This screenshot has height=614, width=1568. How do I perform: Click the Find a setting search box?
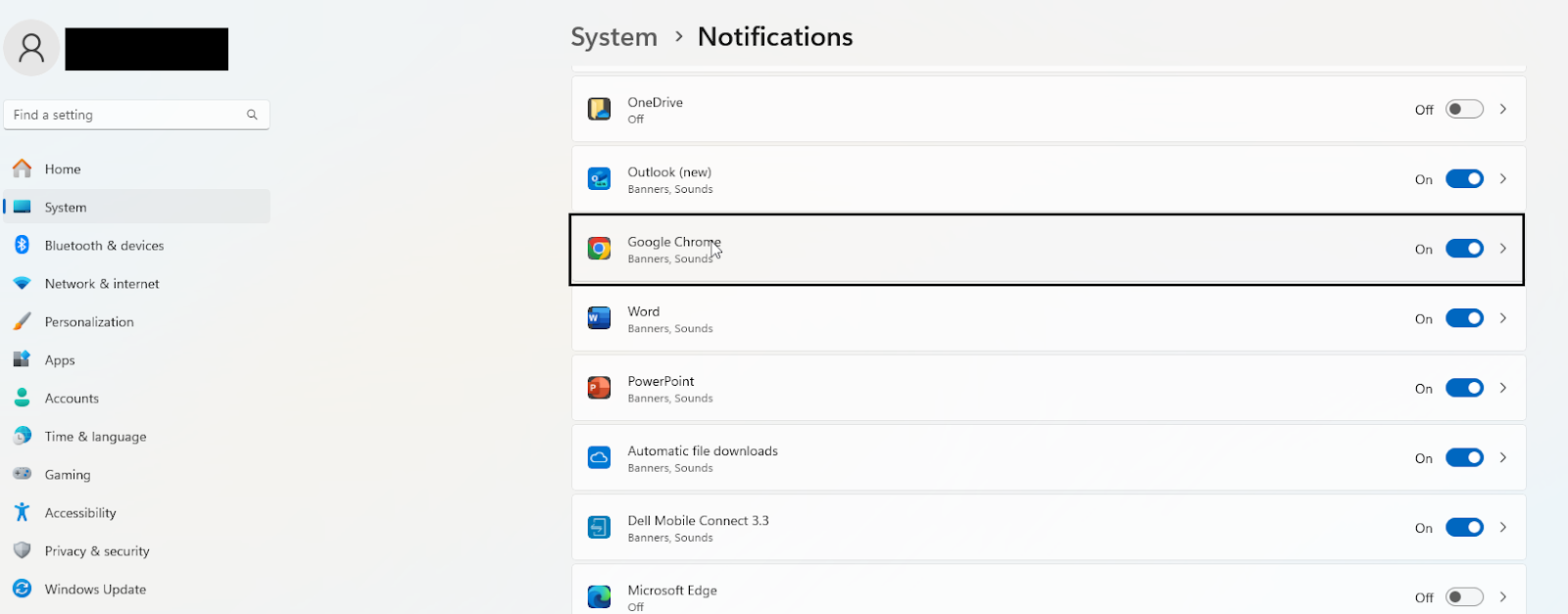[137, 115]
